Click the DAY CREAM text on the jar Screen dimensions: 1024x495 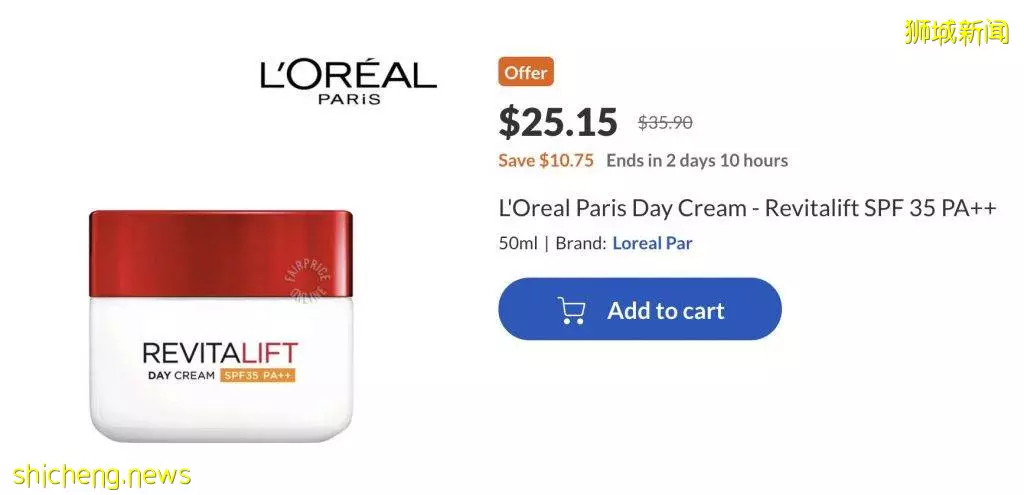[181, 375]
